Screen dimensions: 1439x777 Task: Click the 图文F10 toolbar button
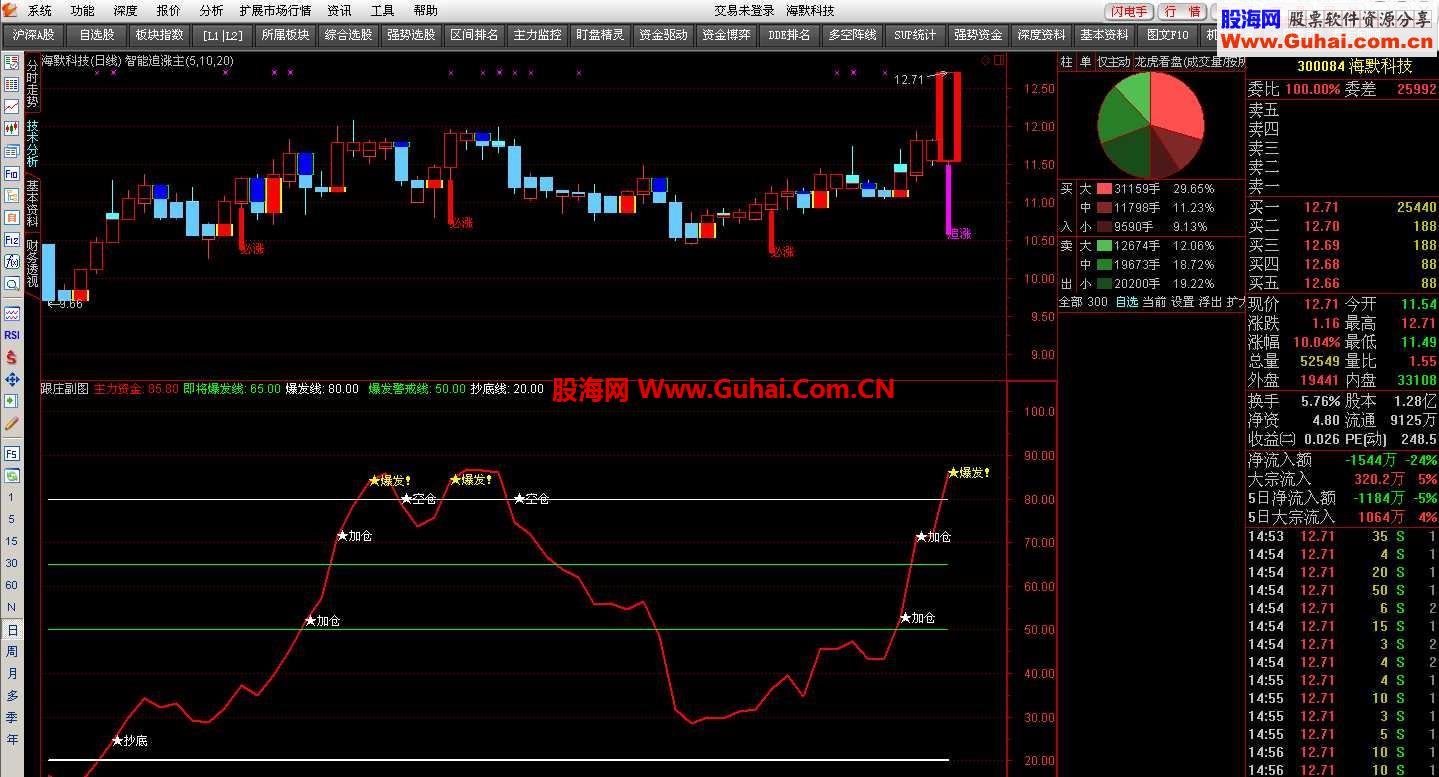(x=1167, y=35)
